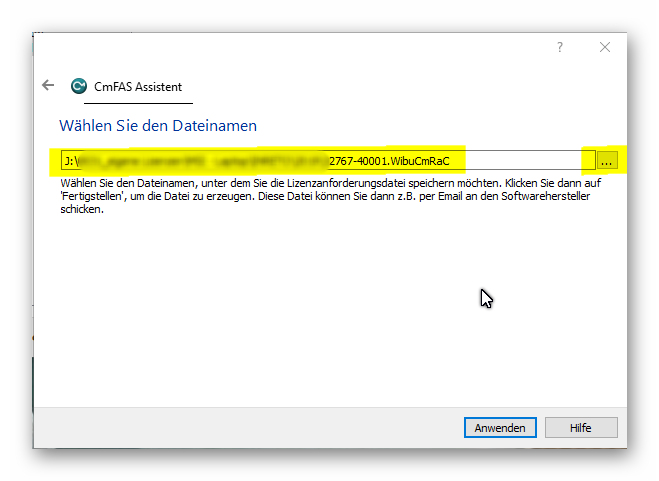
Task: Click the back arrow in the wizard header
Action: (48, 86)
